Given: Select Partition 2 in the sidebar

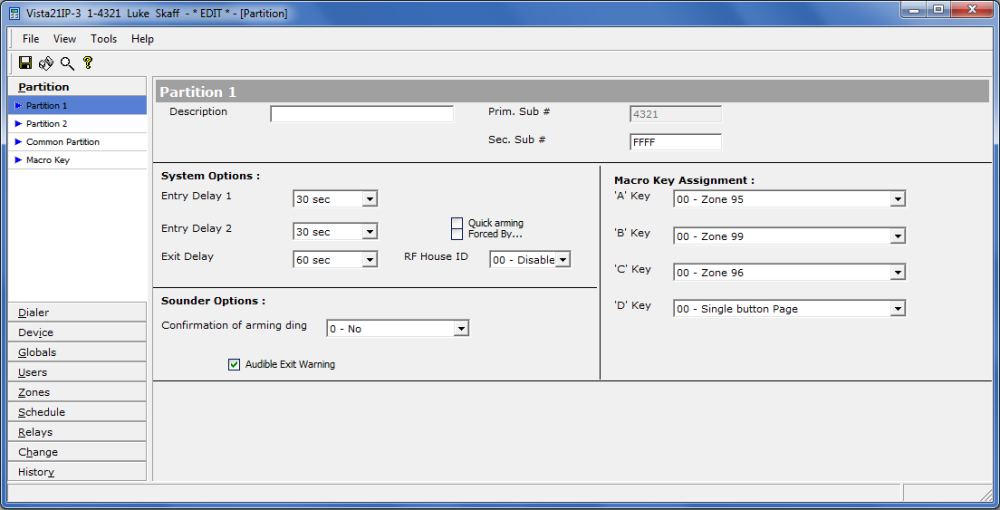Looking at the screenshot, I should 77,124.
